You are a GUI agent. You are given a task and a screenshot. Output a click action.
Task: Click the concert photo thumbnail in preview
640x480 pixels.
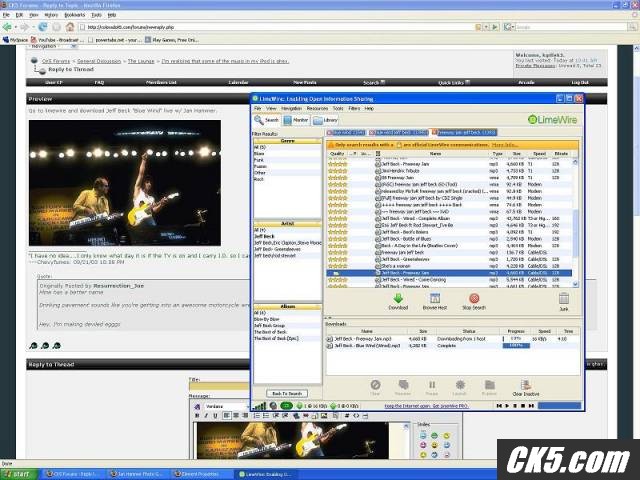point(125,183)
